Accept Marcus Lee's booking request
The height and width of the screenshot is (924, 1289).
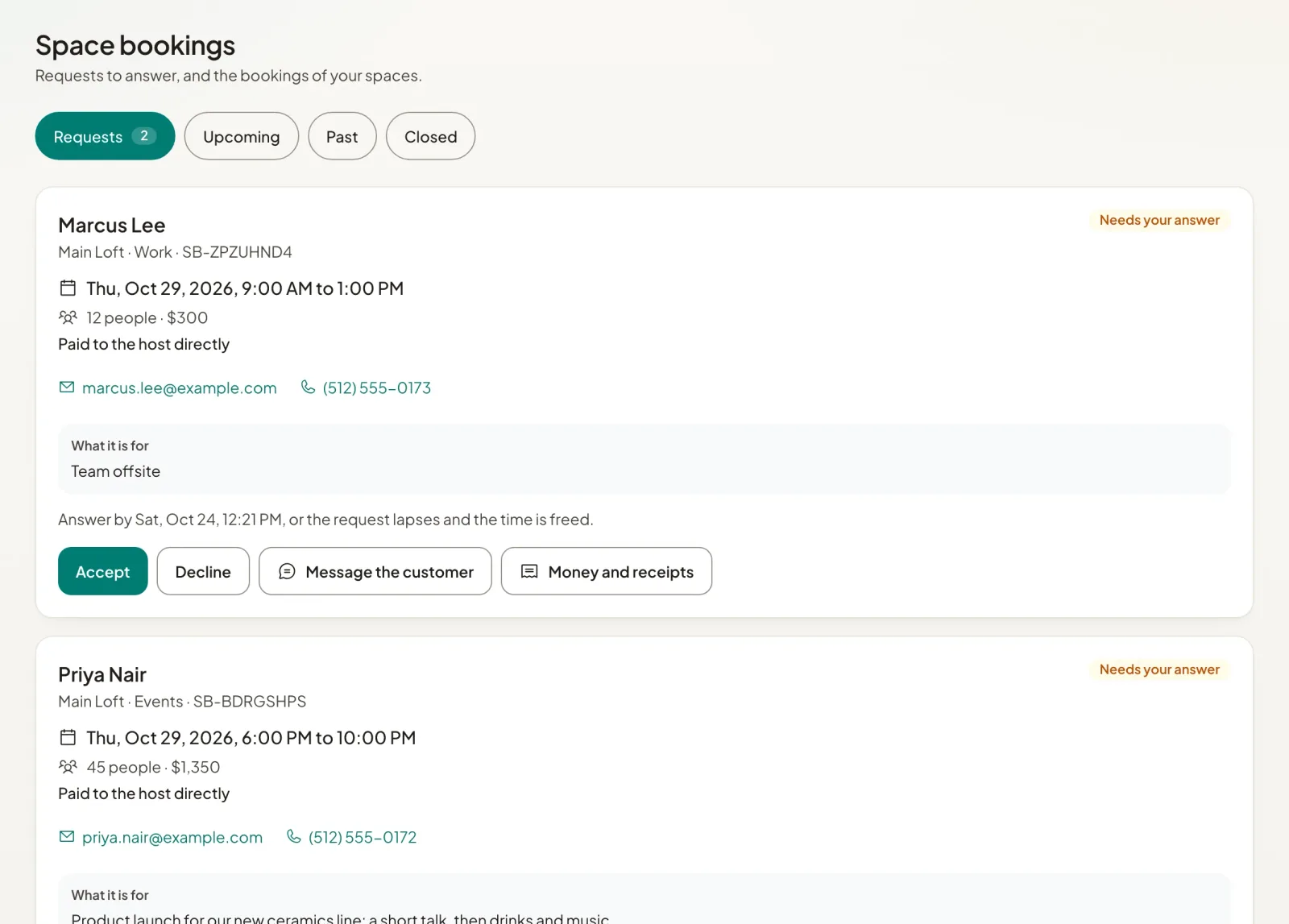[x=103, y=571]
